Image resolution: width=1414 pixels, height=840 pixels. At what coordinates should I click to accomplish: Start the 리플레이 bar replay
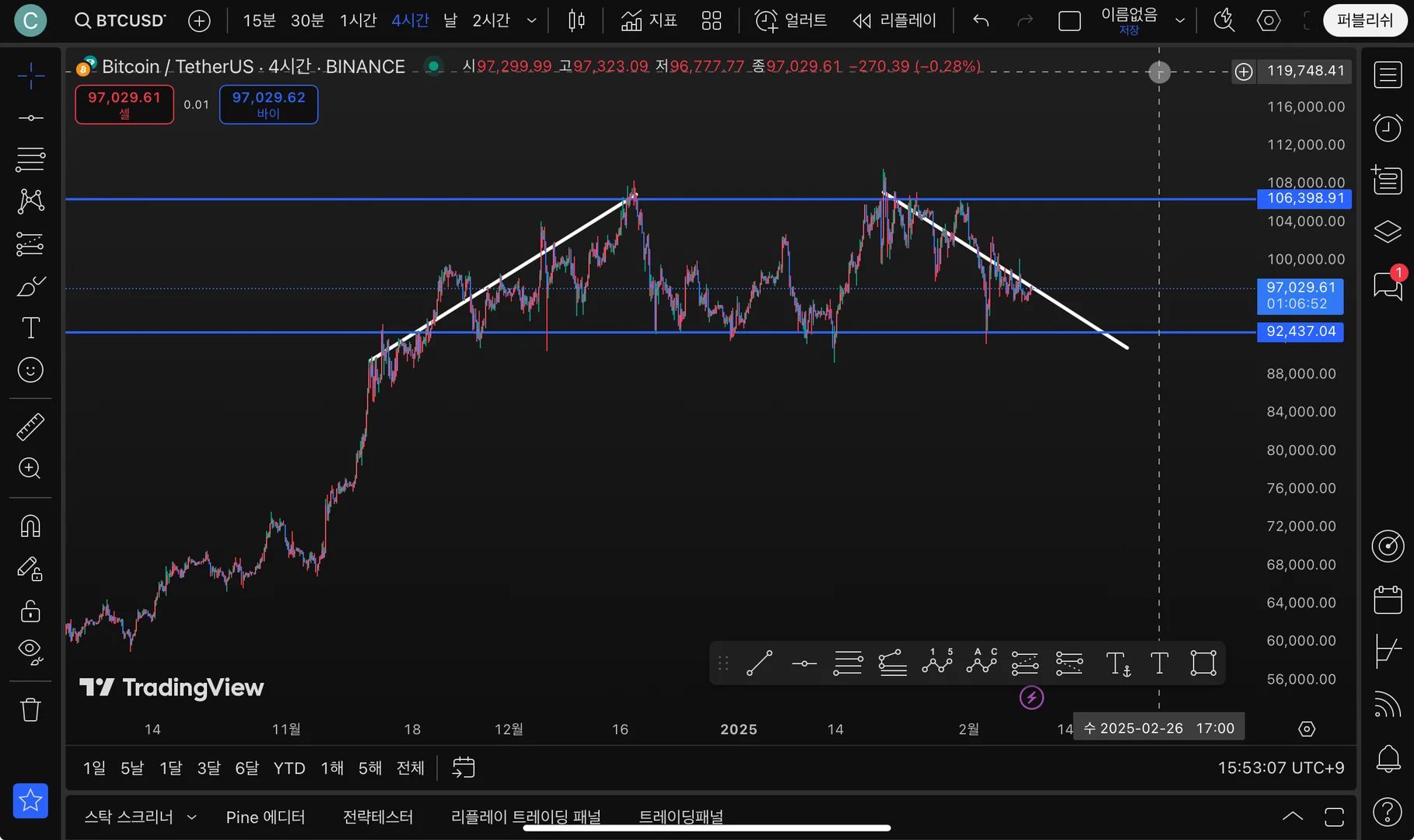coord(894,21)
